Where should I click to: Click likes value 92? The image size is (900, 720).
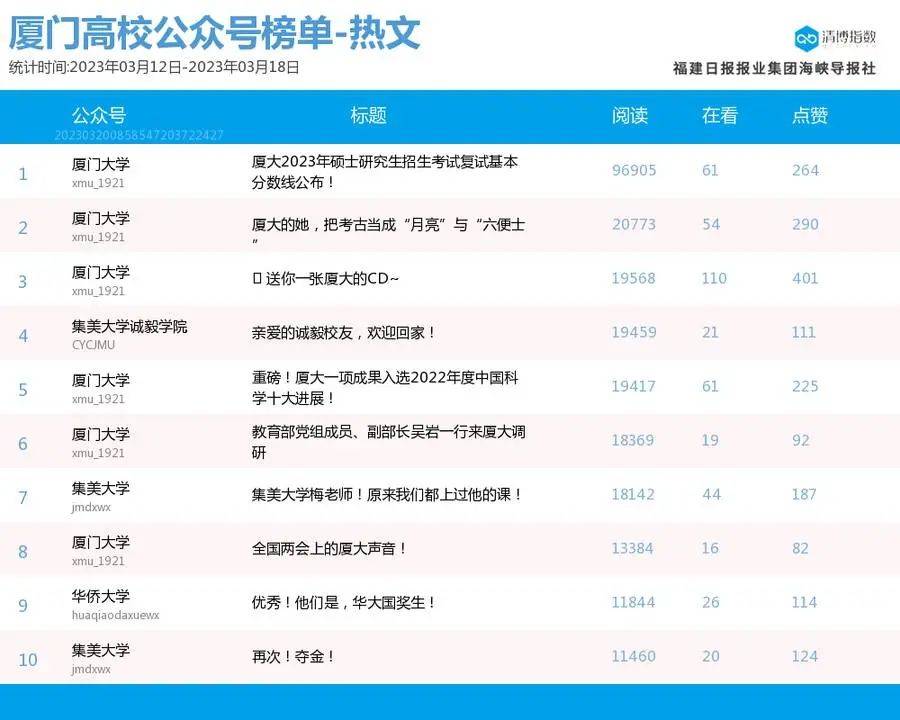(x=801, y=440)
